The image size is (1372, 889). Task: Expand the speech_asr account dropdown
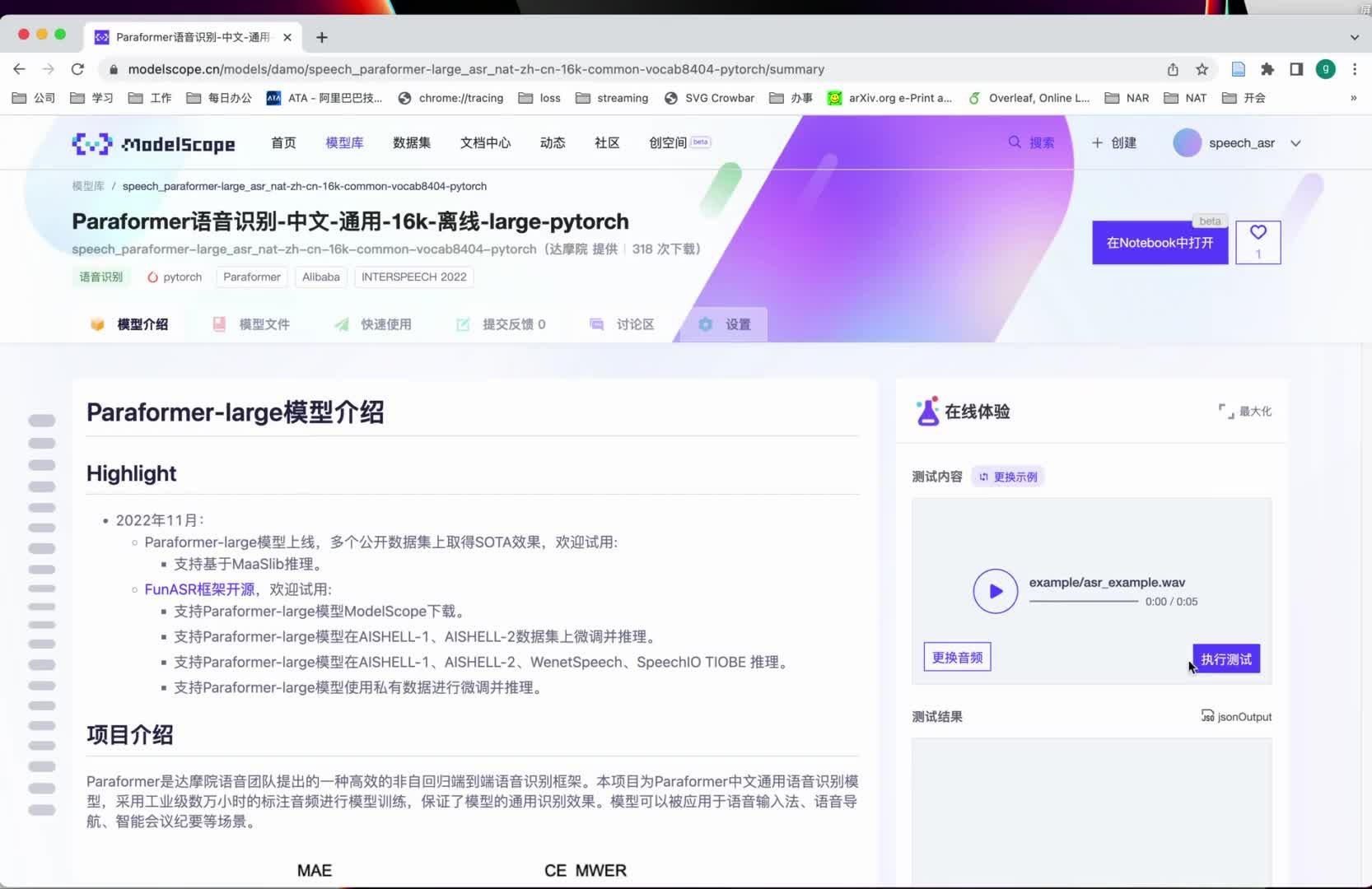tap(1296, 142)
